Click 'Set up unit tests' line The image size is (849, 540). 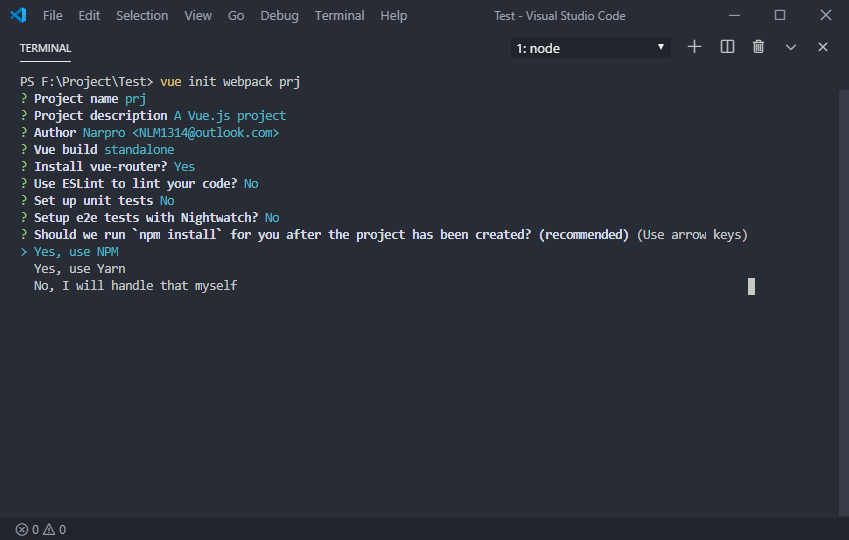click(97, 200)
